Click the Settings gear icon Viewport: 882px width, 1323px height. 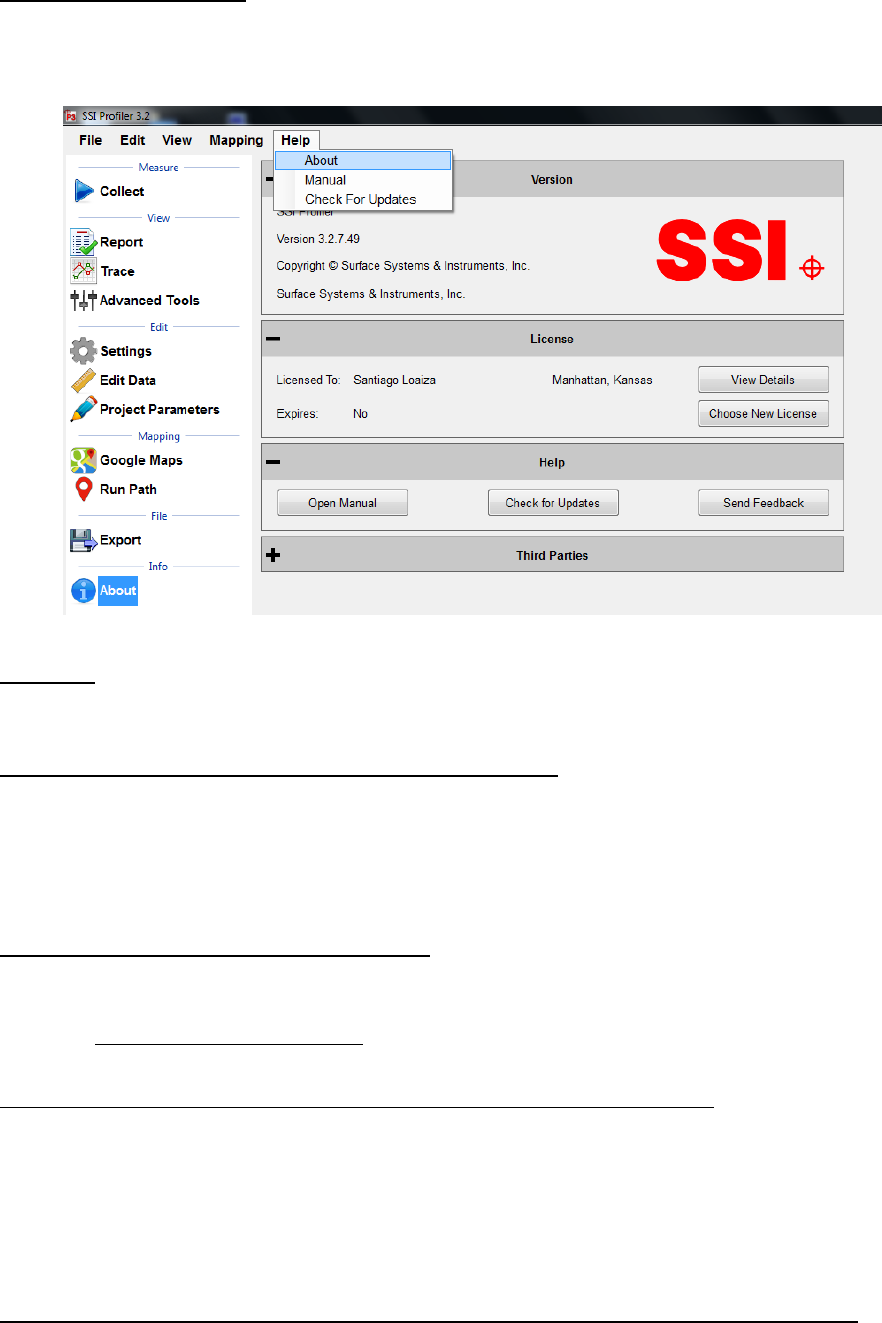(x=83, y=351)
